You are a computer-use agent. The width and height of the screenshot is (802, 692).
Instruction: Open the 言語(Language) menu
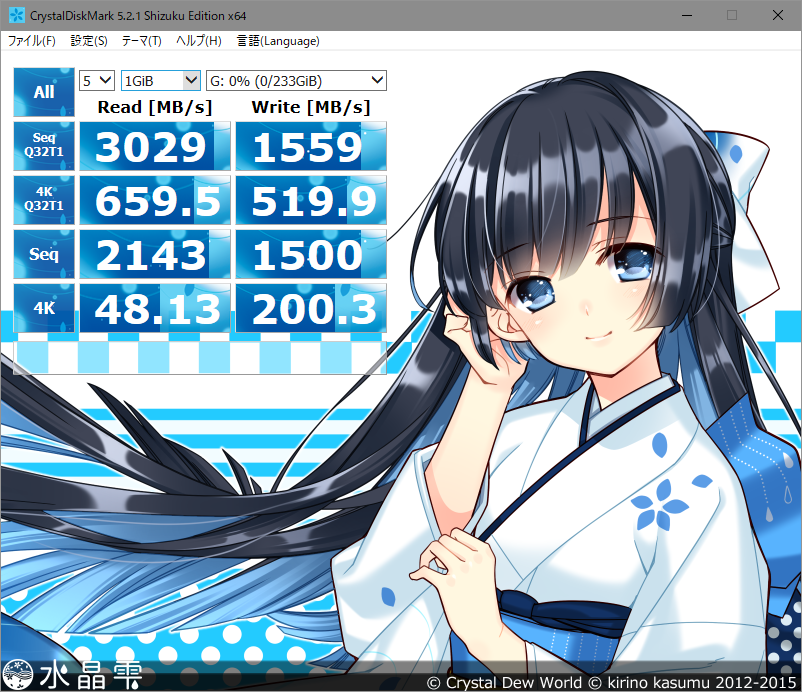pyautogui.click(x=277, y=41)
